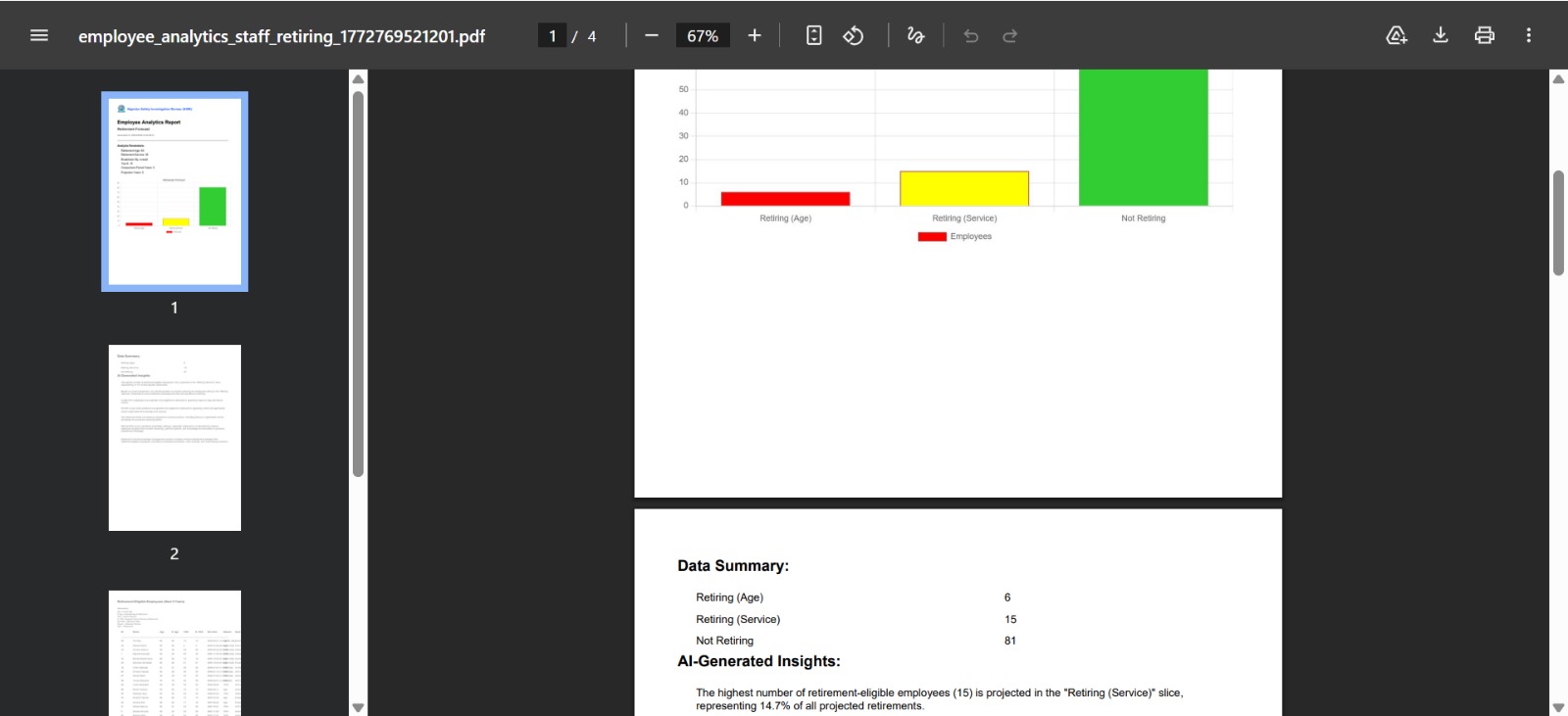The image size is (1568, 716).
Task: Click the value 6 in Data Summary
Action: pos(1007,597)
